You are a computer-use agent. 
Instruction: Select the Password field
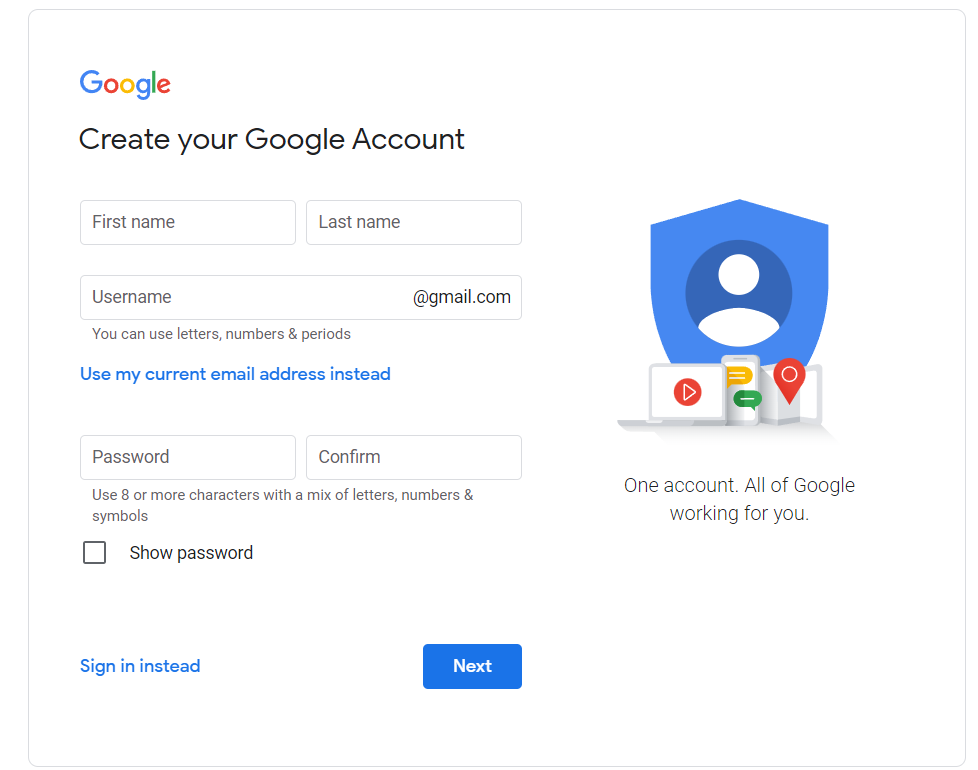point(187,457)
